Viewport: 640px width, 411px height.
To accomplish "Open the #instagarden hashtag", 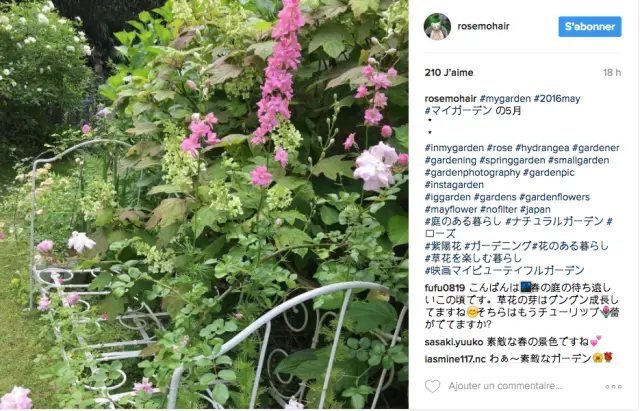I will tap(454, 184).
